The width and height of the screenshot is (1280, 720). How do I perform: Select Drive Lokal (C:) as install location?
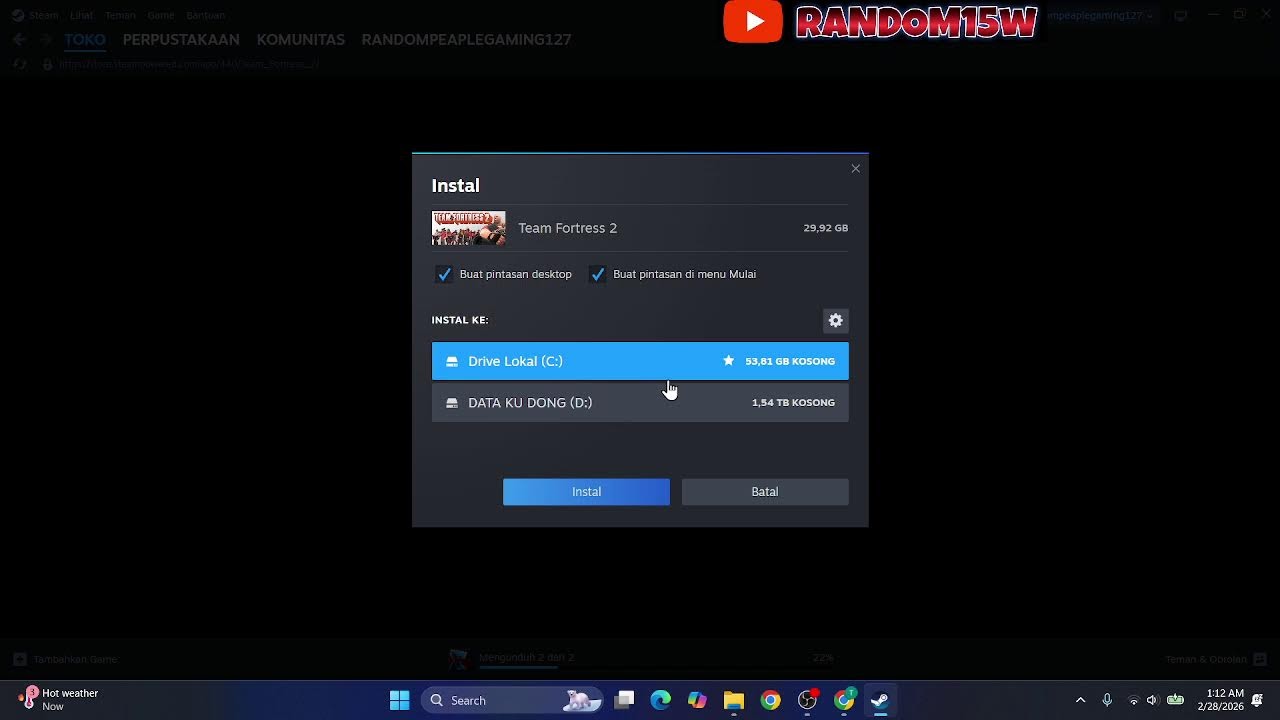point(640,361)
